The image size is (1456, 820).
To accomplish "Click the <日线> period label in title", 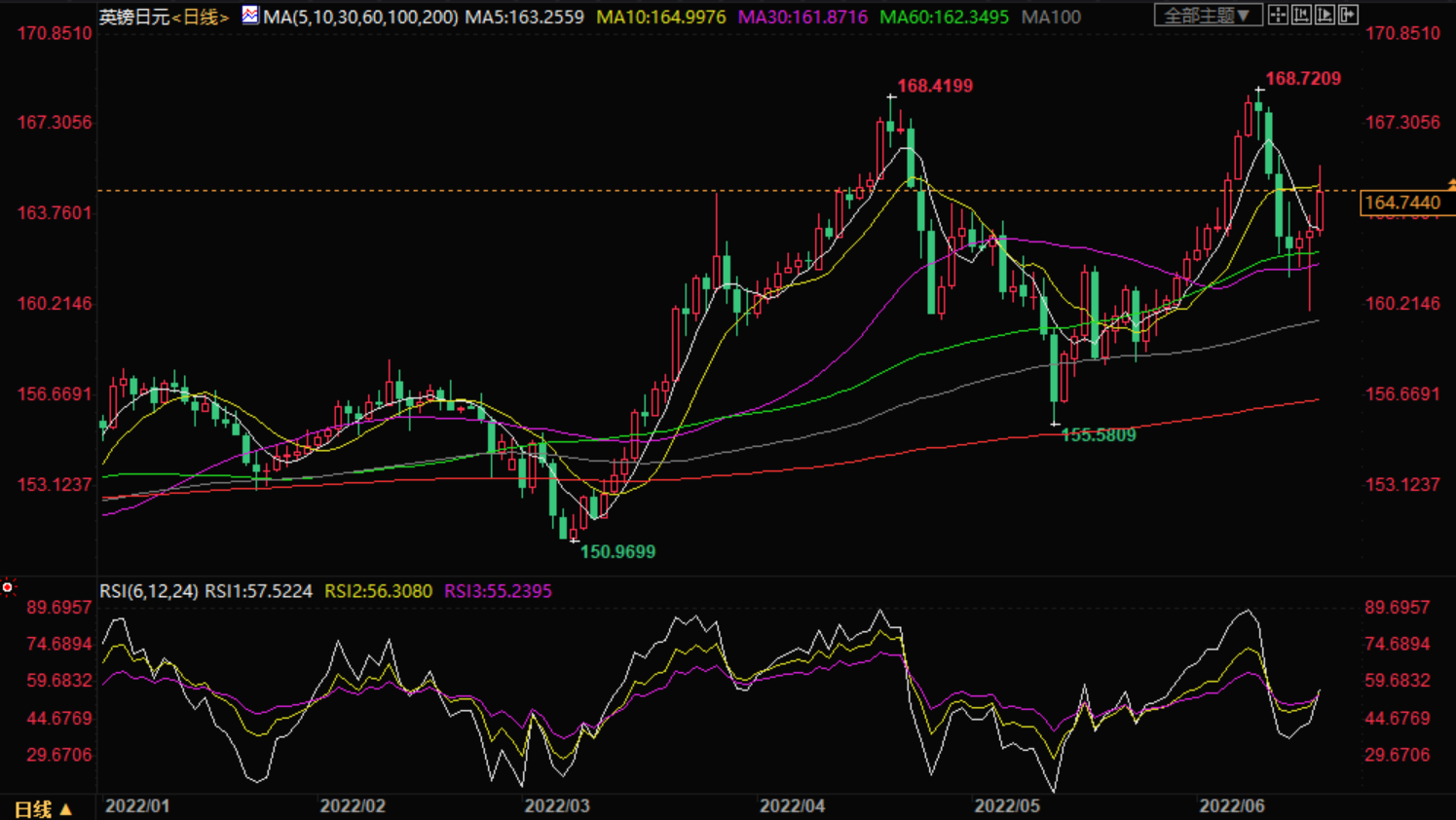I will (201, 17).
